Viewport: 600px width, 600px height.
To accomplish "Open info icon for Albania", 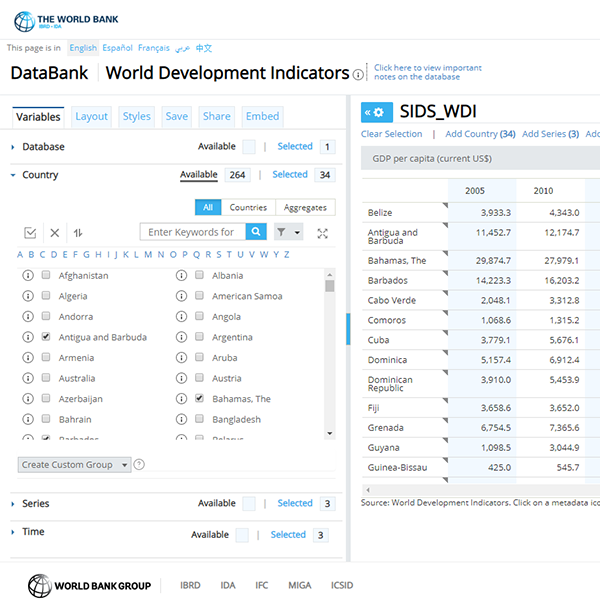I will [x=181, y=276].
